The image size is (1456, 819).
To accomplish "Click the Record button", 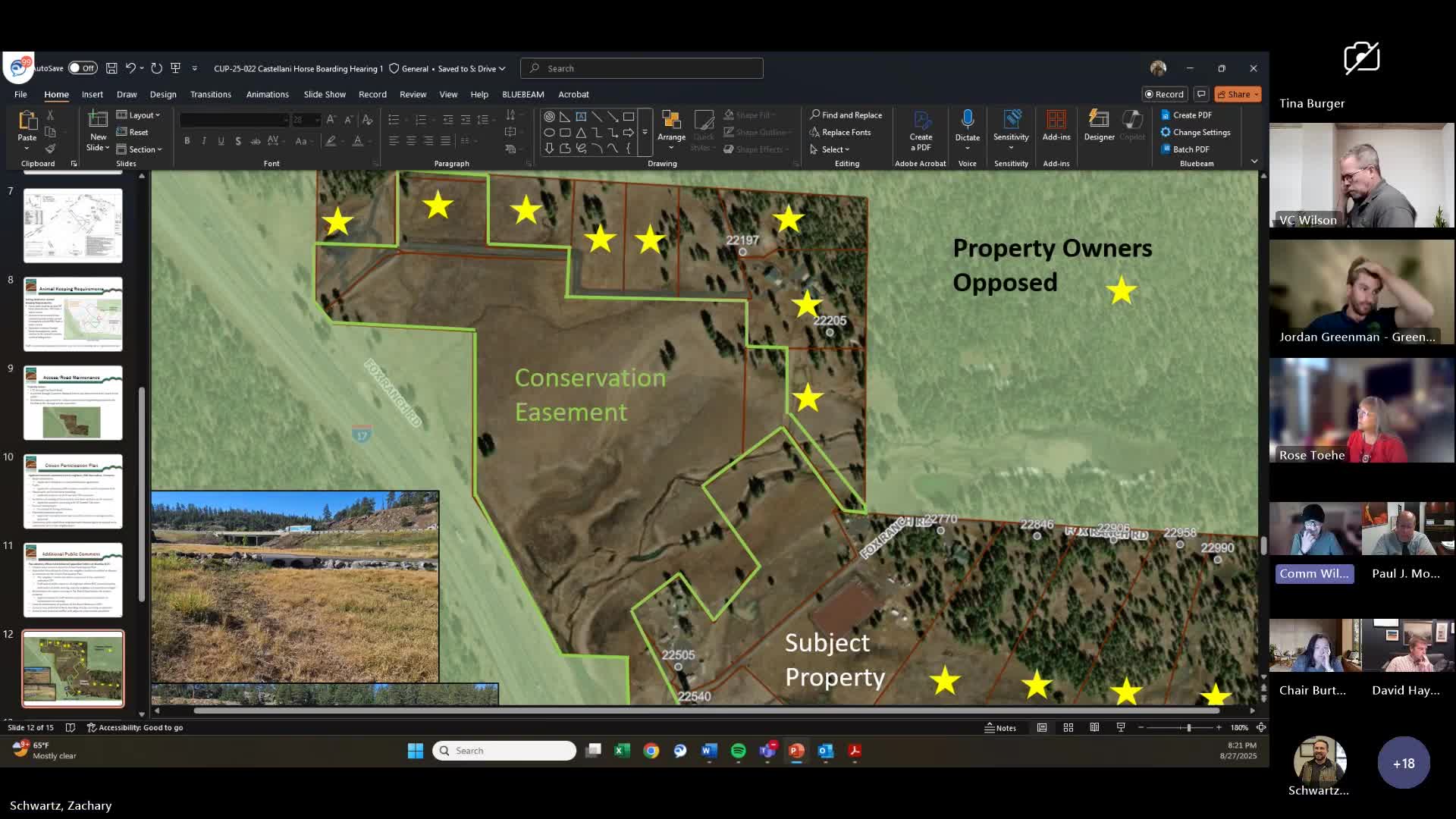I will [x=1165, y=94].
